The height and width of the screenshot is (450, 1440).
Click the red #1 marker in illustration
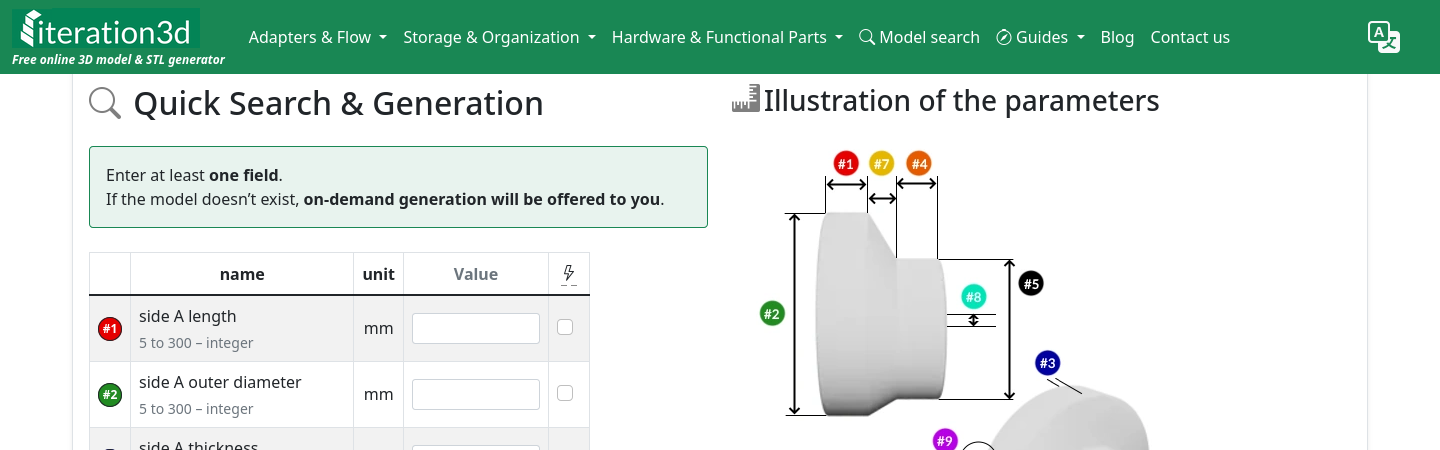tap(846, 163)
